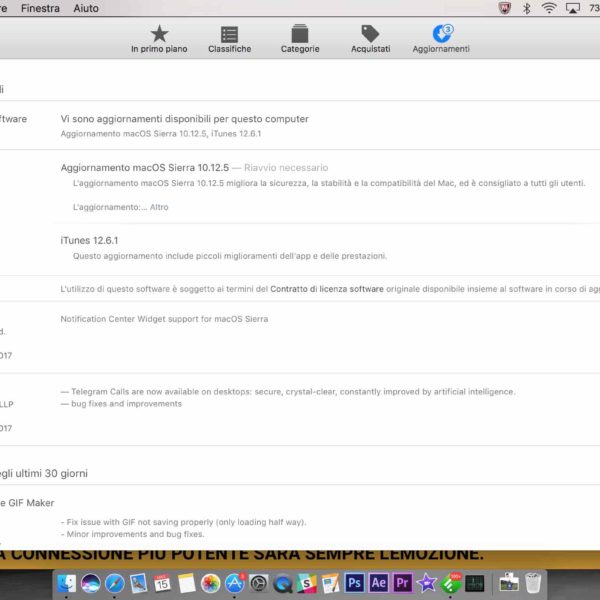Open the Bluetooth status menu
The height and width of the screenshot is (600, 600).
click(x=527, y=8)
